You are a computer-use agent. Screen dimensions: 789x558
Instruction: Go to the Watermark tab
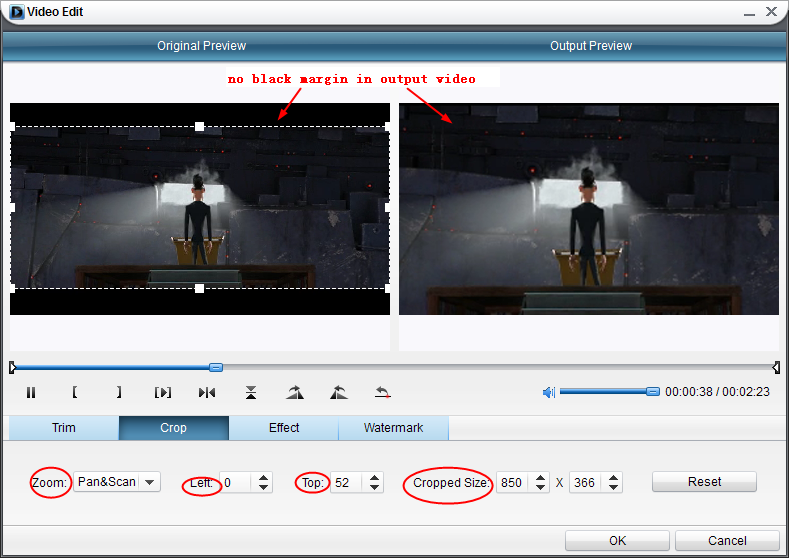[x=393, y=428]
